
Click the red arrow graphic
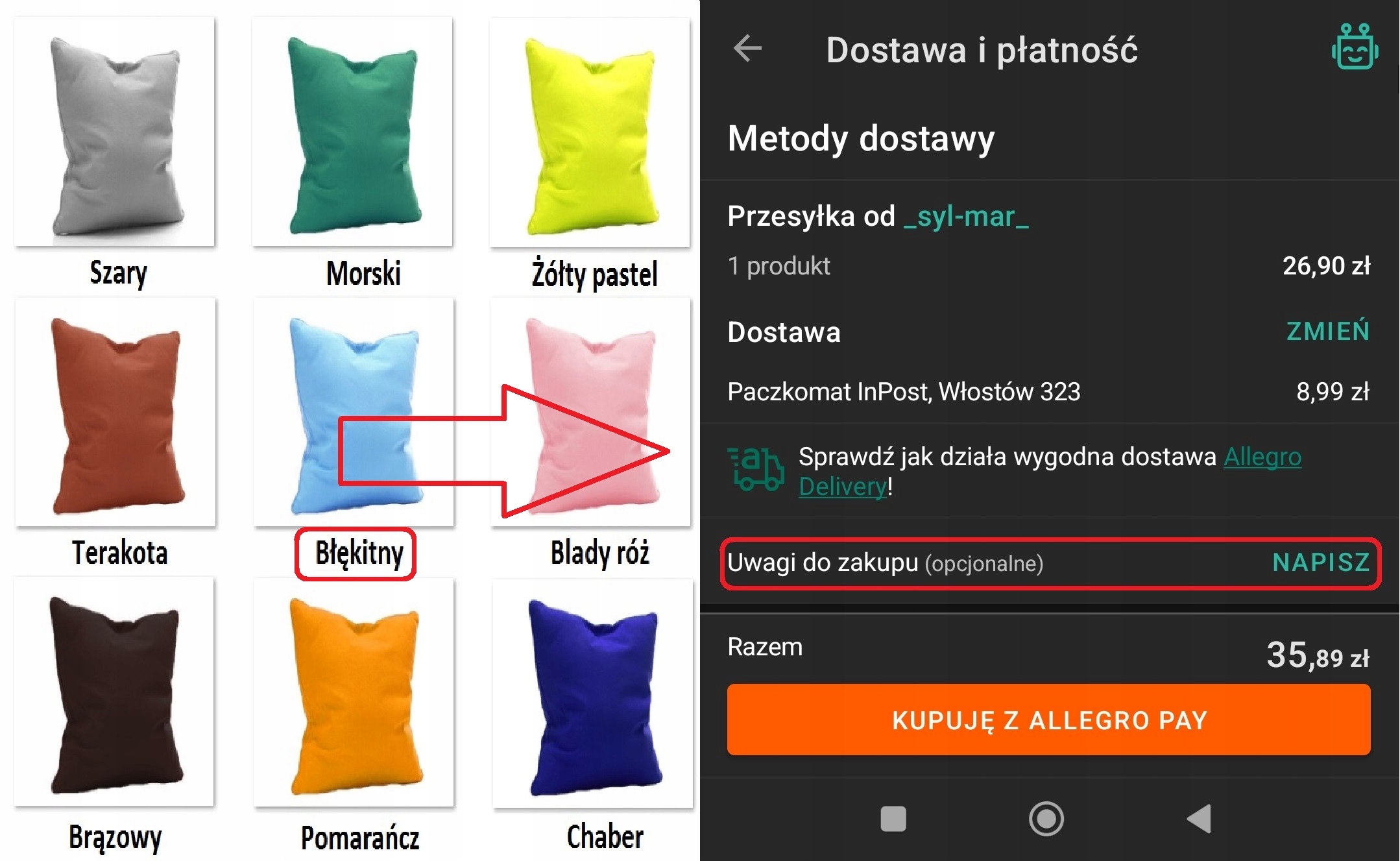point(504,452)
